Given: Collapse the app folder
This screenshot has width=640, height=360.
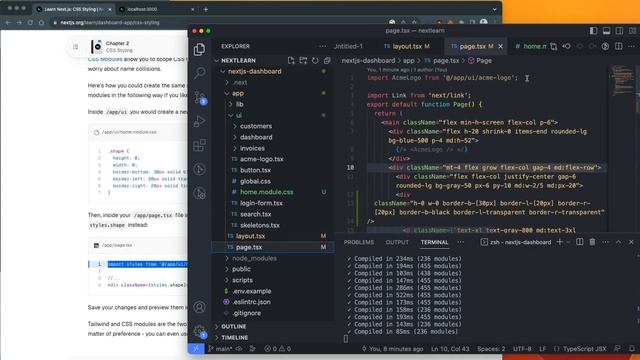Looking at the screenshot, I should point(227,93).
